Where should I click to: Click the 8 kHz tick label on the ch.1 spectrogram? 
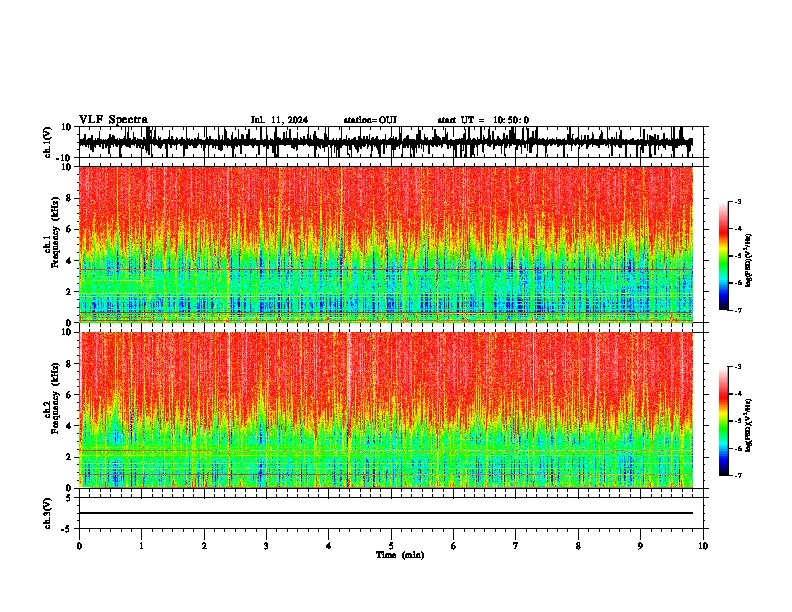click(69, 198)
